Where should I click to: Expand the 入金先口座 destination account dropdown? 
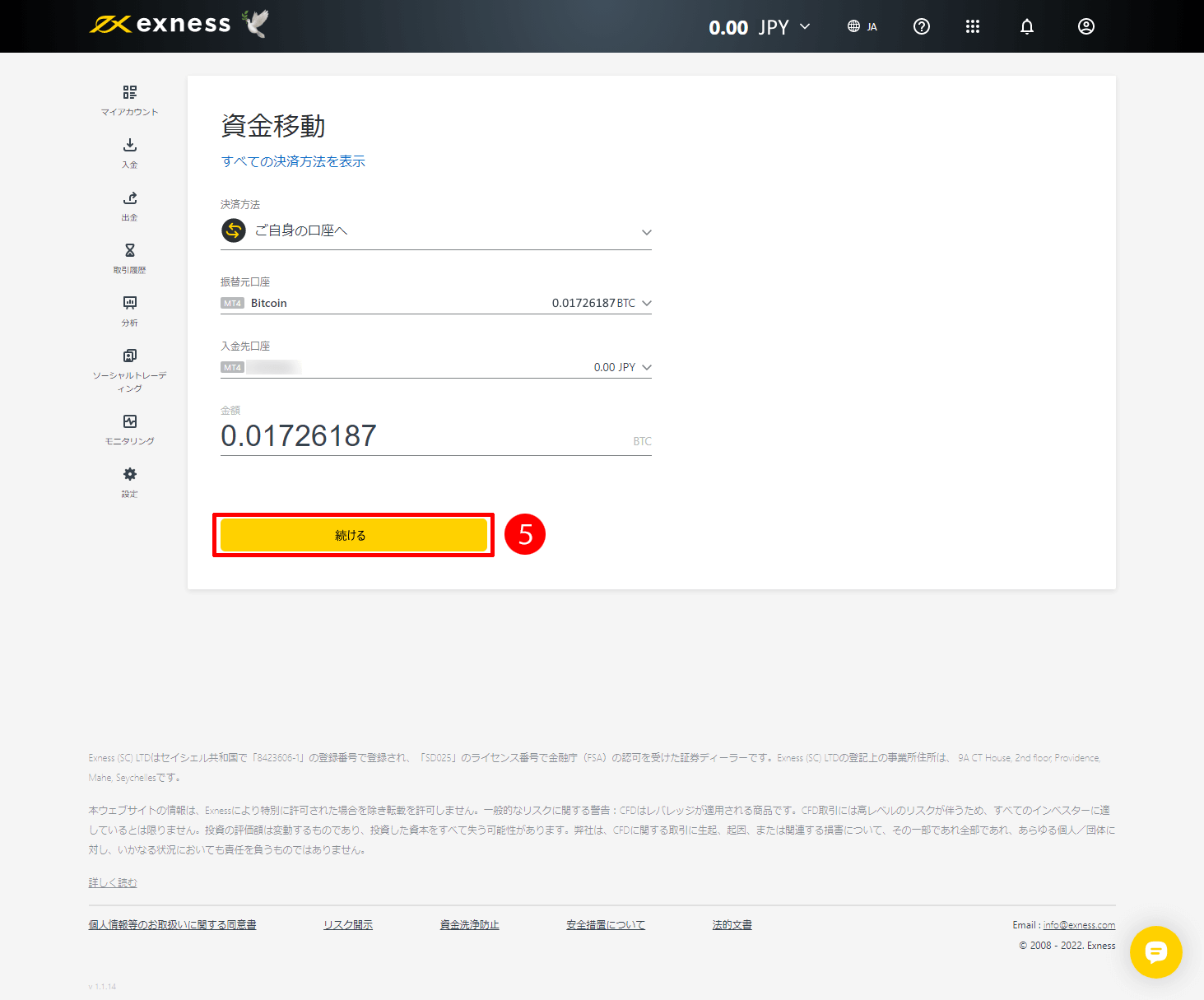[x=647, y=367]
